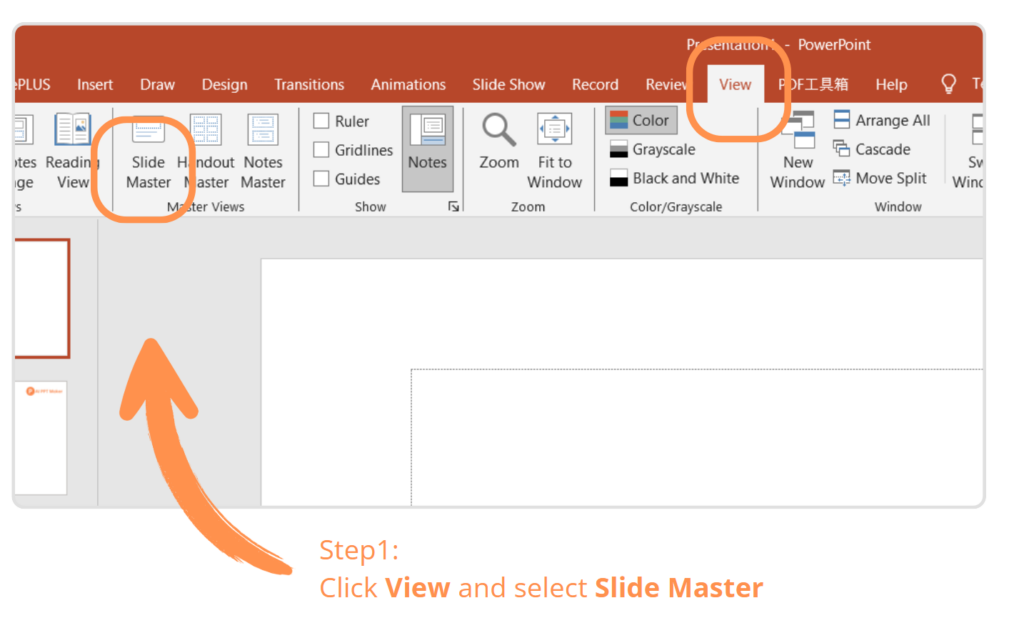Open Notes Master view
This screenshot has height=623, width=1024.
coord(263,151)
